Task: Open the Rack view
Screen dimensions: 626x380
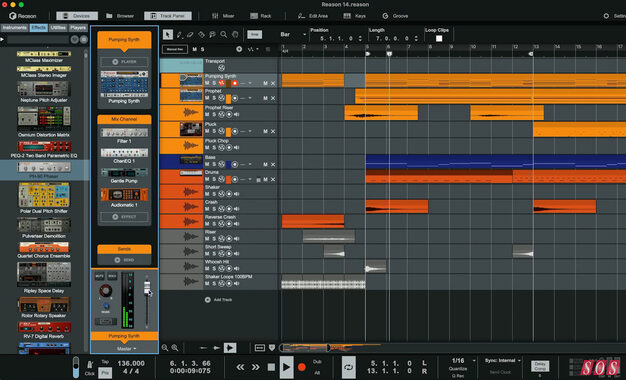Action: click(x=261, y=16)
